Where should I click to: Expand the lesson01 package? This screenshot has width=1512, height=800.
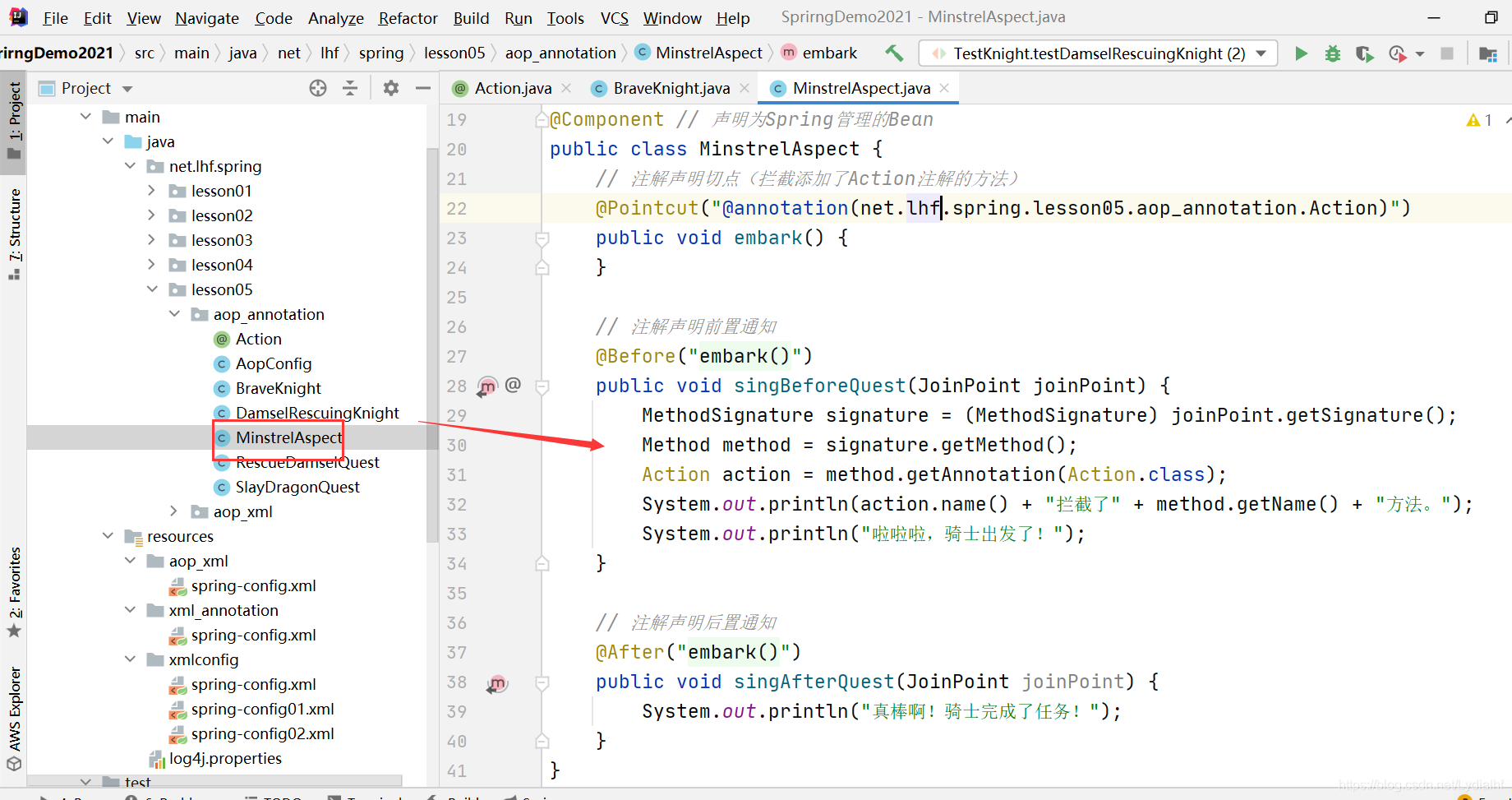click(152, 191)
